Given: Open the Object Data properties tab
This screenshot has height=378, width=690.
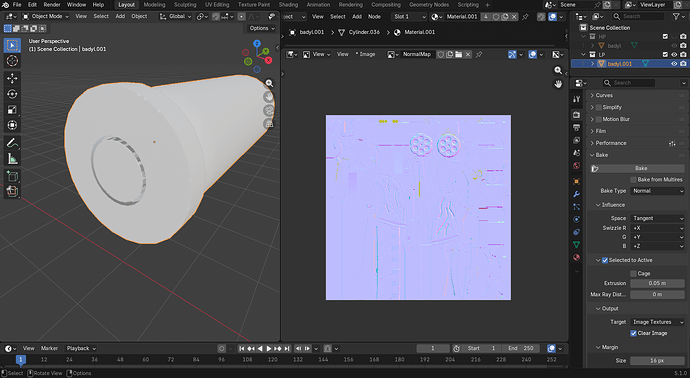Looking at the screenshot, I should pos(576,244).
